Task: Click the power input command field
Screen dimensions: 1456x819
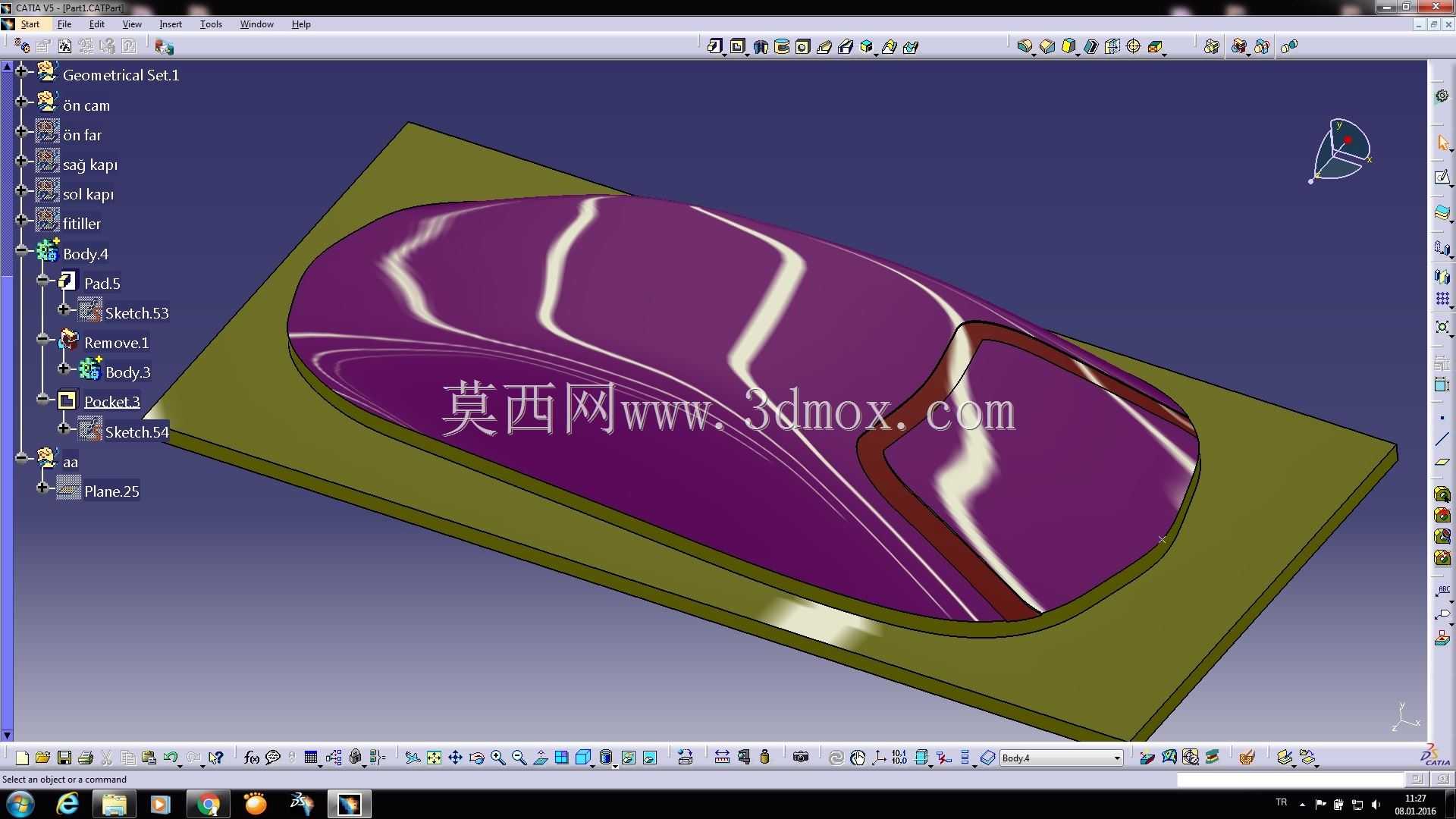Action: 1290,780
